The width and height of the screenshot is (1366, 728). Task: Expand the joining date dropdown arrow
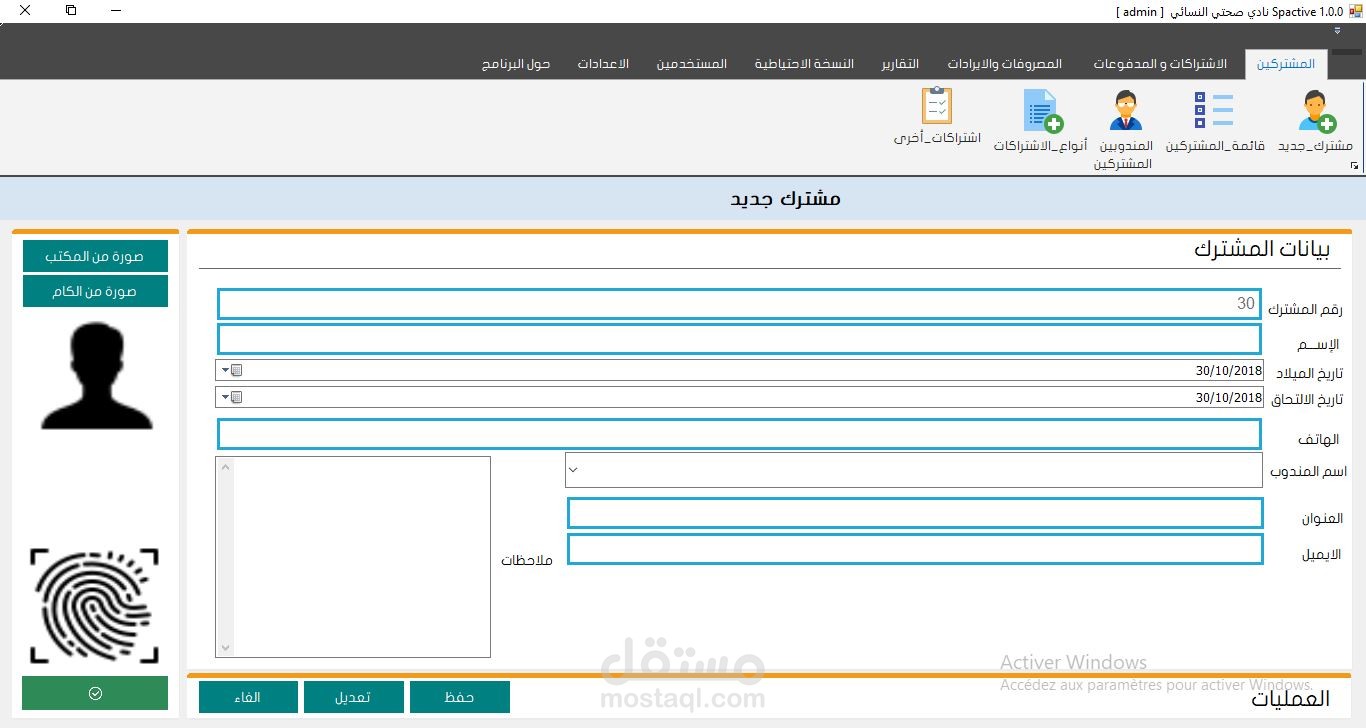pos(224,397)
